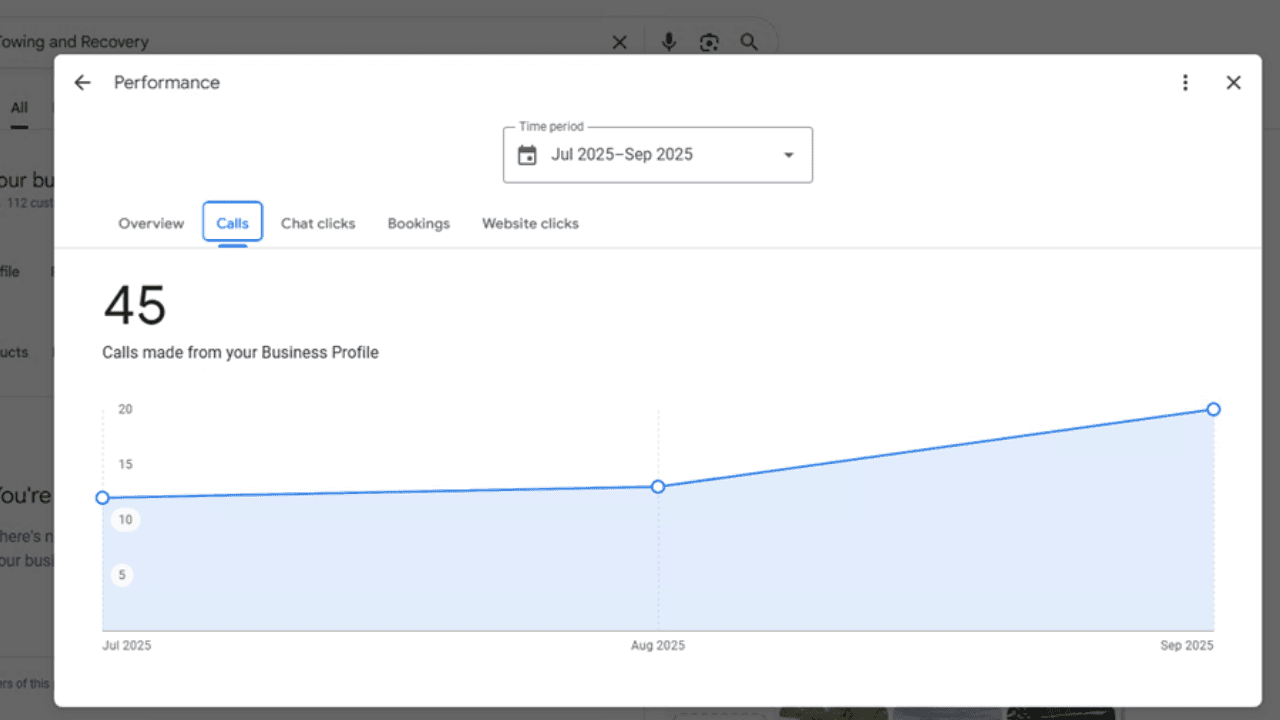Click the Towing and Recovery search field
This screenshot has height=720, width=1280.
click(x=300, y=42)
